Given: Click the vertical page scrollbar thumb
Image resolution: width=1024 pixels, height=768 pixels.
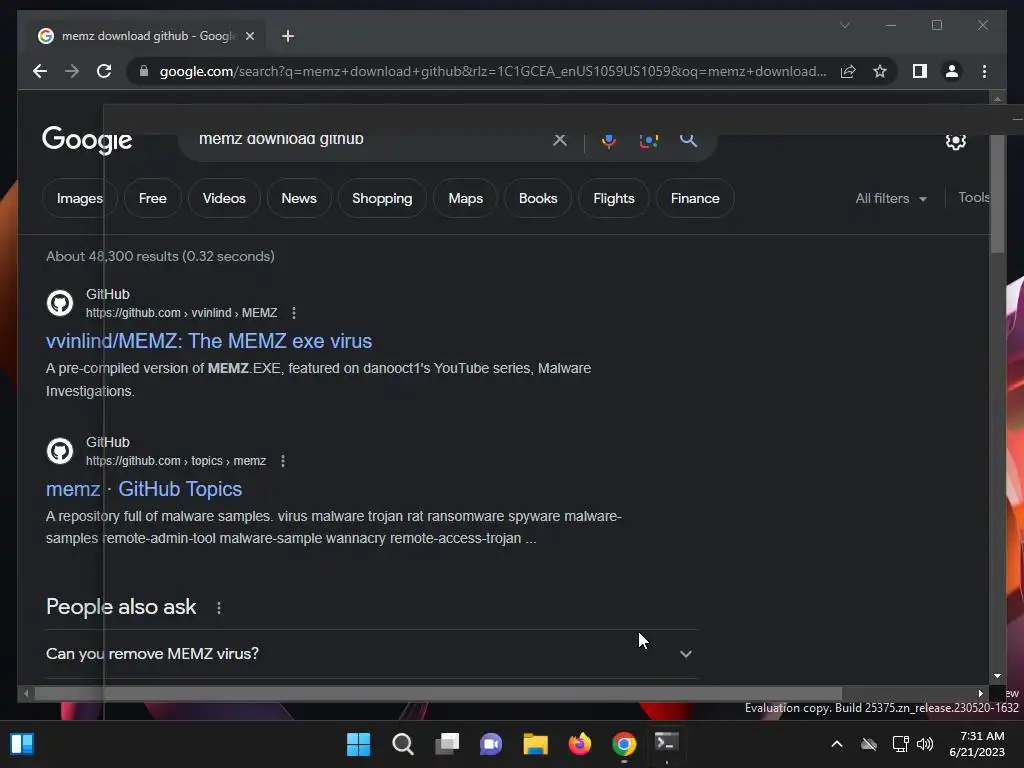Looking at the screenshot, I should [x=997, y=193].
